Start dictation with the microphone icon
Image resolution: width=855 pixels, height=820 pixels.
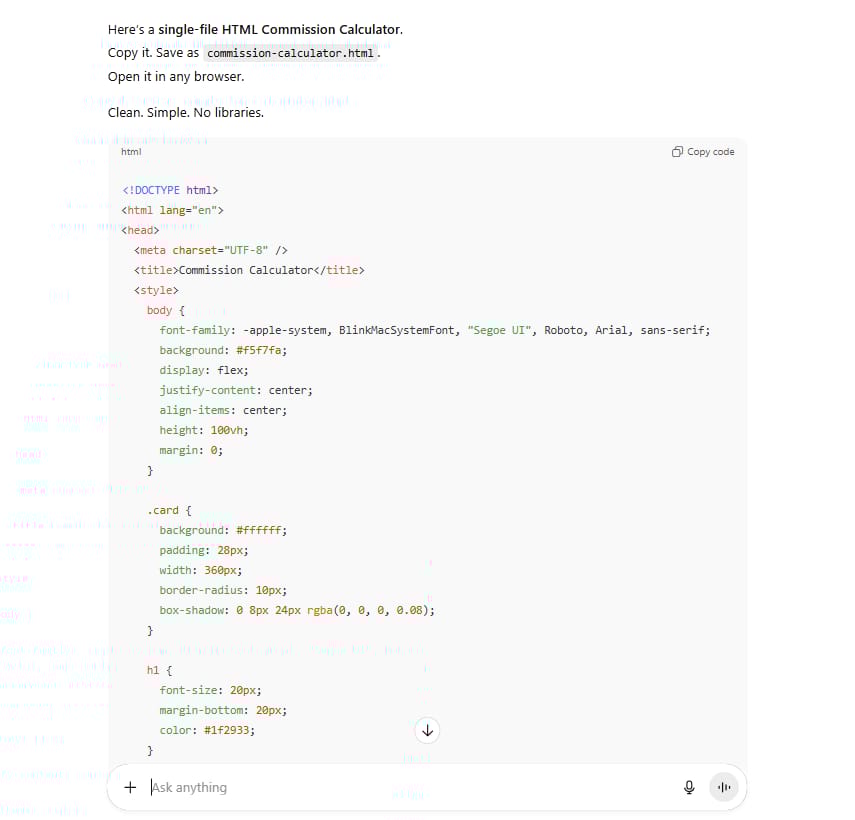(689, 787)
